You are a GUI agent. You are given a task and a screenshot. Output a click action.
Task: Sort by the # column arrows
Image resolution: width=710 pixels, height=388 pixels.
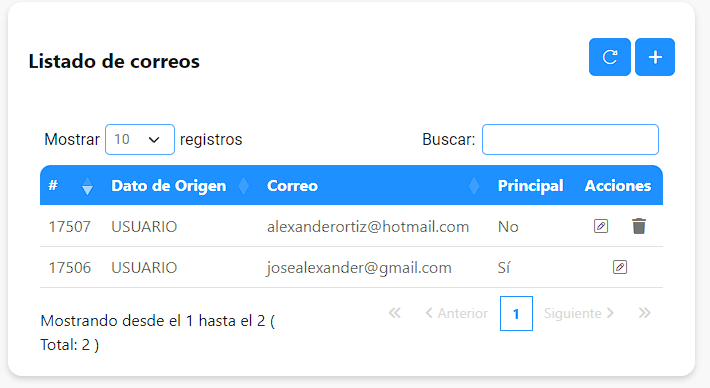(x=87, y=186)
